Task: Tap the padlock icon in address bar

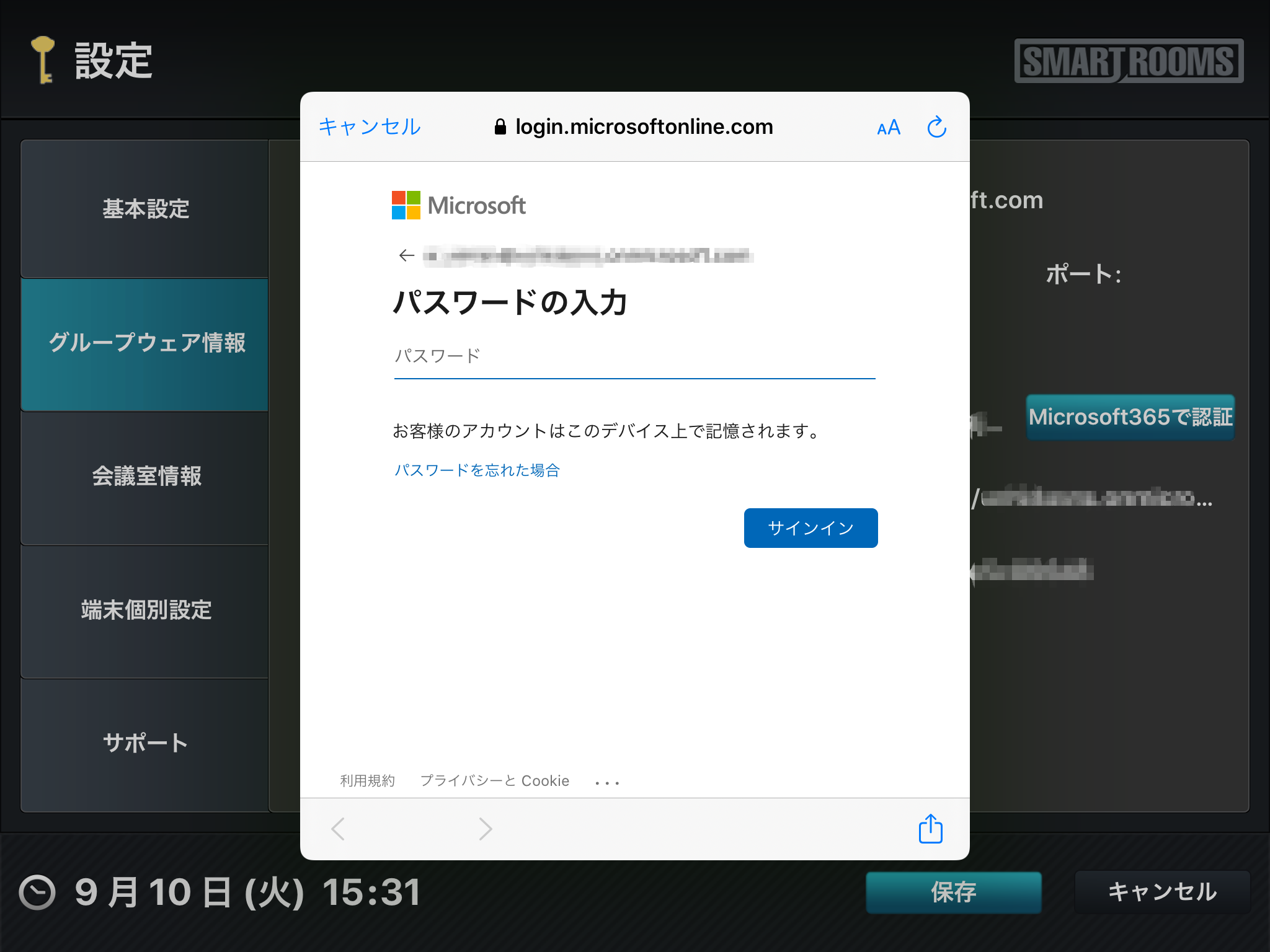Action: pos(500,127)
